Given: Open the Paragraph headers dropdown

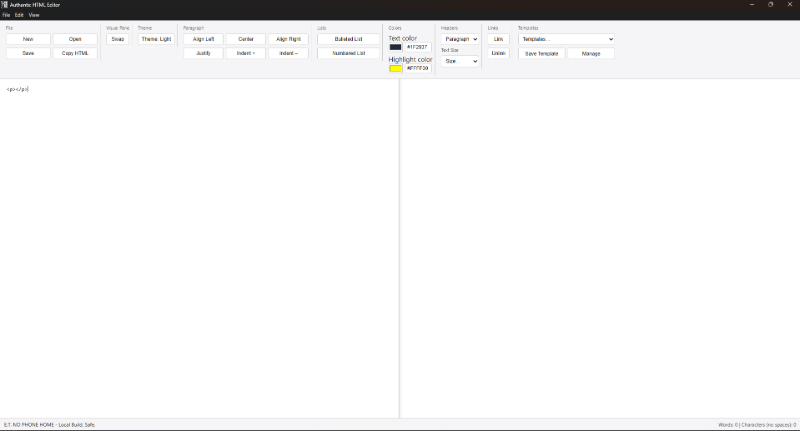Looking at the screenshot, I should 460,39.
